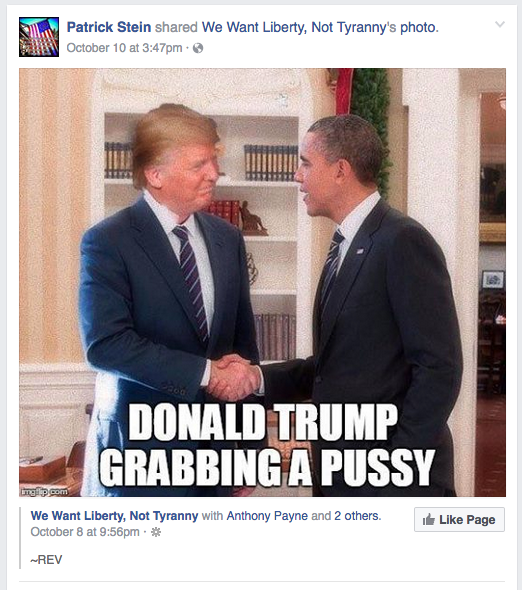Click the DONALD TRUMP caption on the meme
The width and height of the screenshot is (522, 590).
(x=263, y=422)
